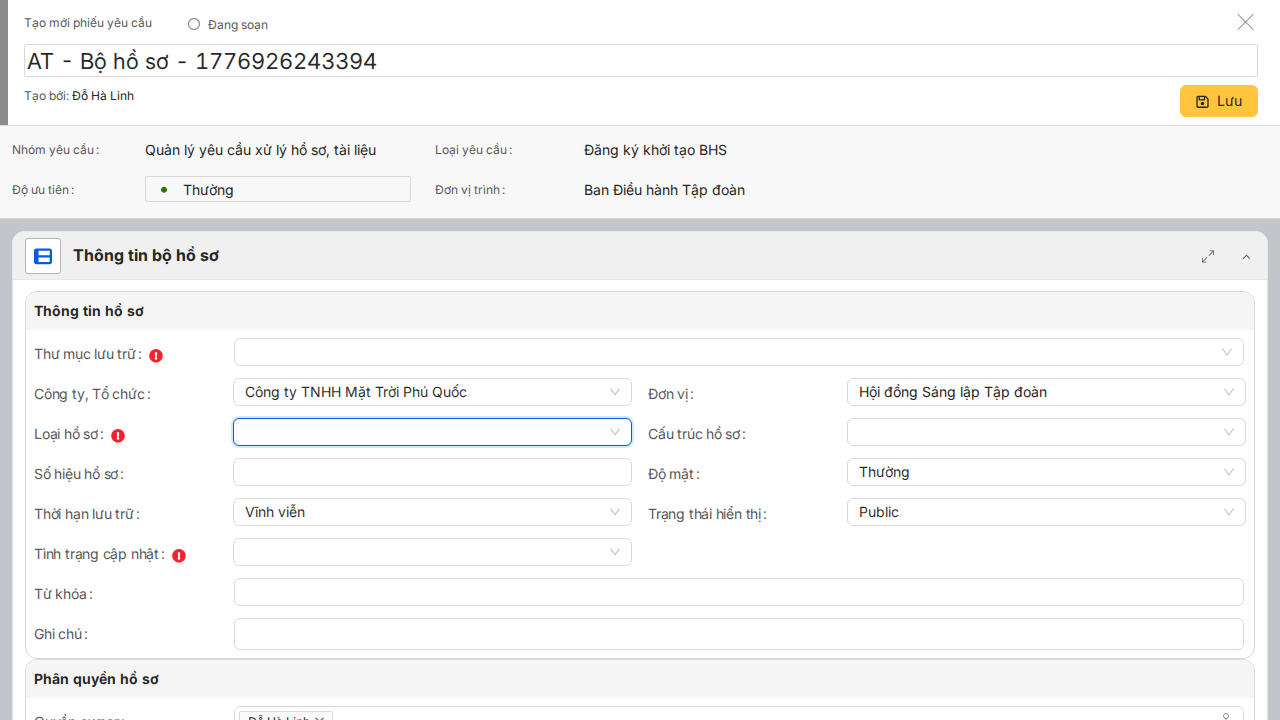Close the request creation dialog
Image resolution: width=1280 pixels, height=720 pixels.
coord(1245,22)
